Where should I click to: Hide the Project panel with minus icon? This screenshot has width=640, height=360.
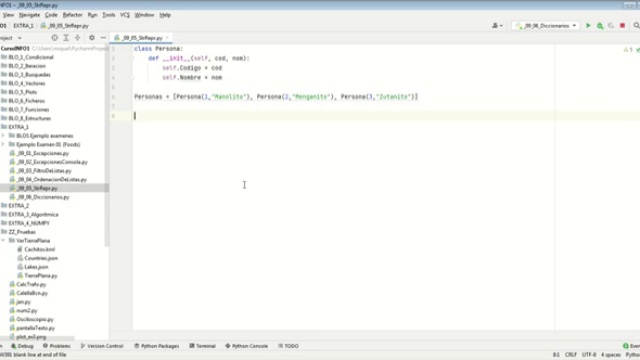coord(103,38)
